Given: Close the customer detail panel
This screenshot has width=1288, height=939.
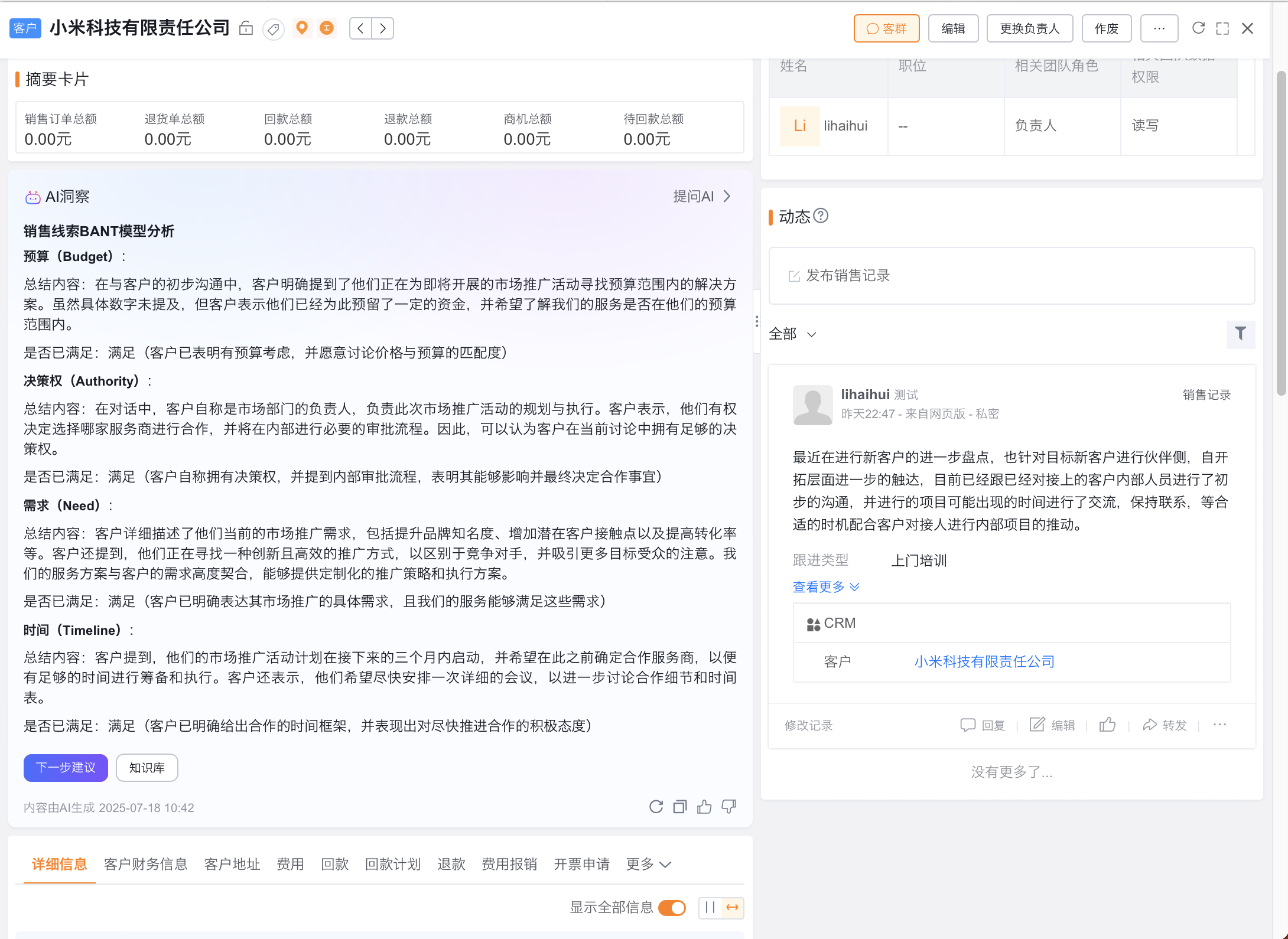Looking at the screenshot, I should pos(1248,28).
